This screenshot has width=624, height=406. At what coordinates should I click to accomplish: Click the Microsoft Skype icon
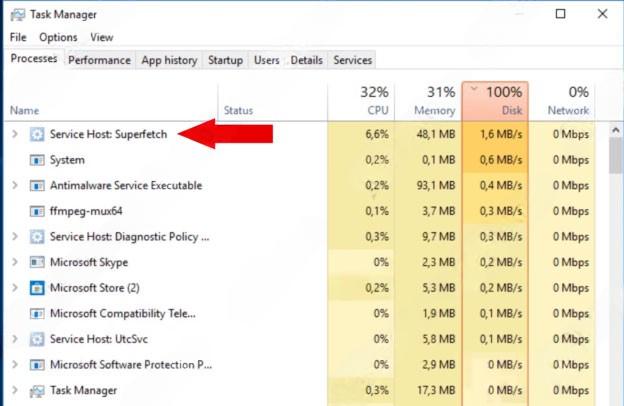point(37,262)
